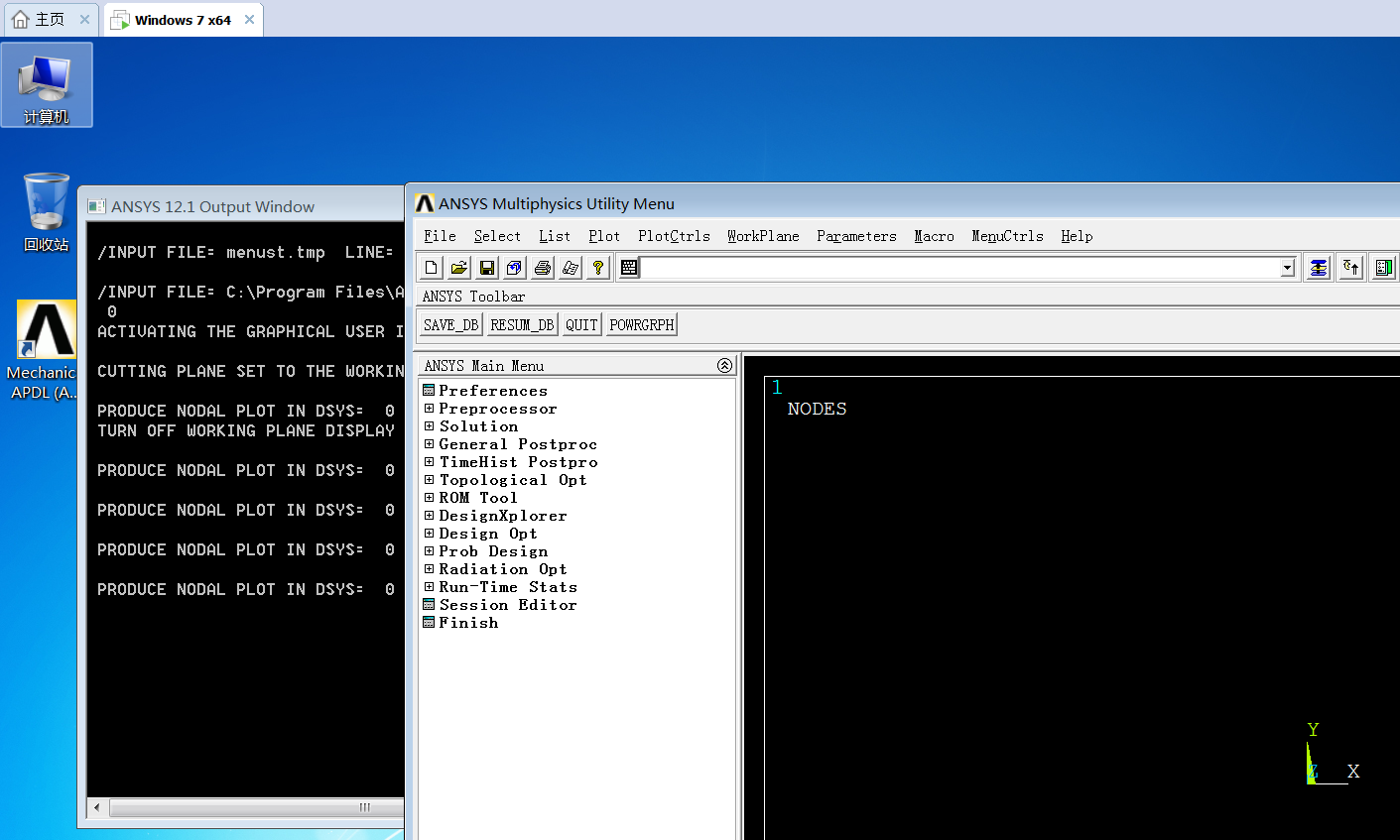Collapse the ANSYS Main Menu chevron icon

tap(725, 365)
